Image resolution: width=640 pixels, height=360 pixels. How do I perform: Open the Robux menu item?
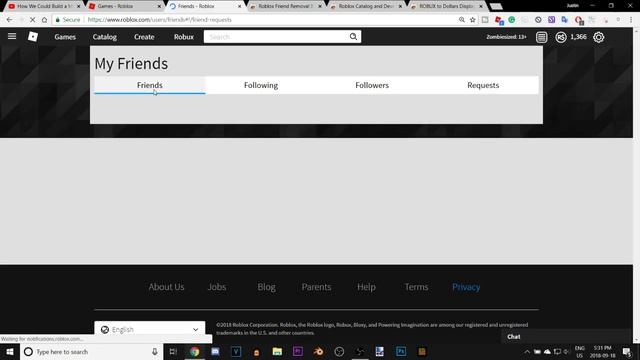pos(184,37)
